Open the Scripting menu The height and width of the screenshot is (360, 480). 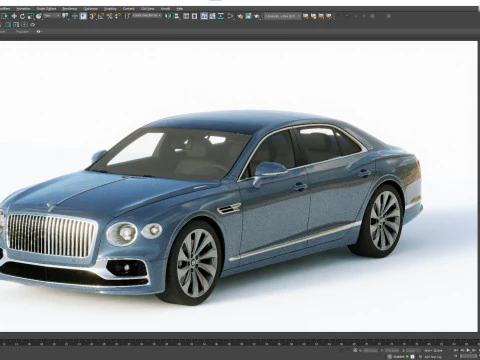110,9
